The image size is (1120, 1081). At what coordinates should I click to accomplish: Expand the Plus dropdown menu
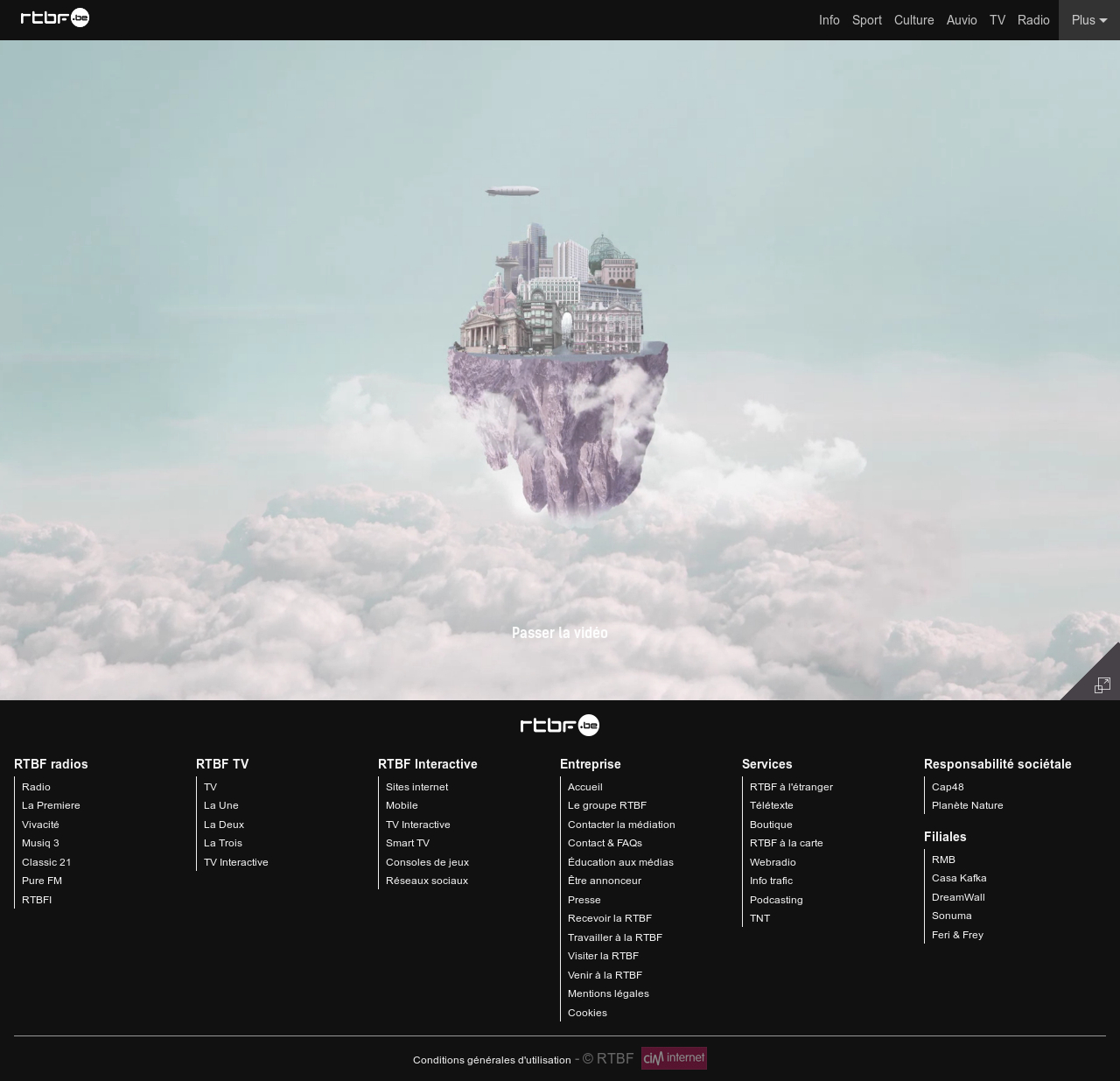coord(1088,20)
